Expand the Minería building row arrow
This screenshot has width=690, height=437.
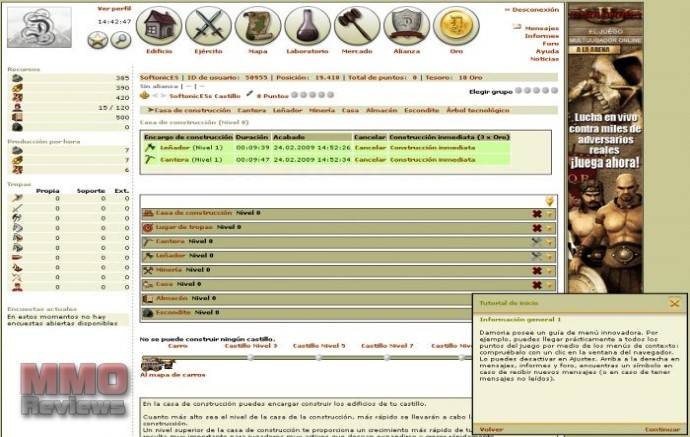coord(549,270)
